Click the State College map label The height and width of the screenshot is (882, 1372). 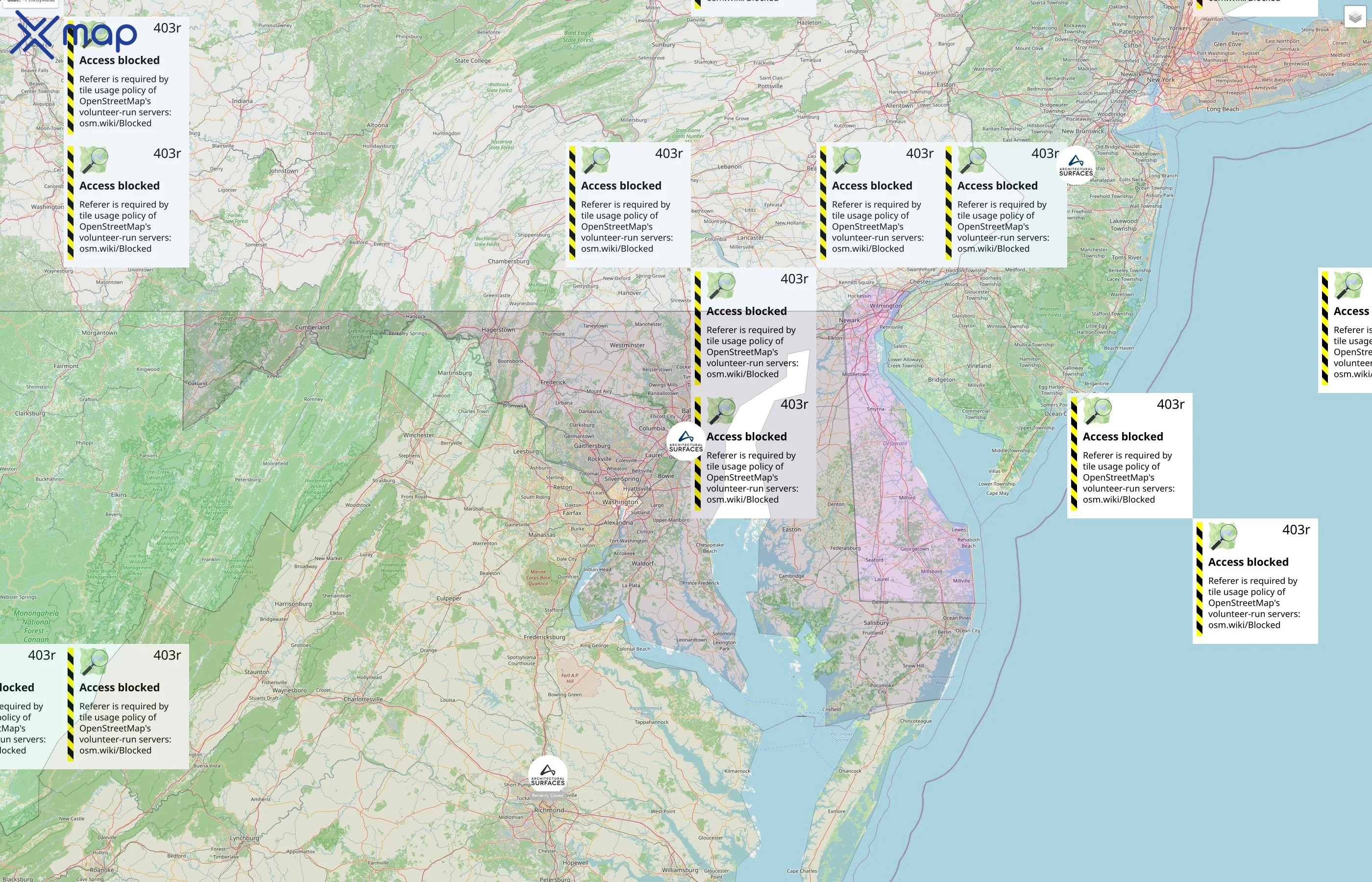click(472, 61)
